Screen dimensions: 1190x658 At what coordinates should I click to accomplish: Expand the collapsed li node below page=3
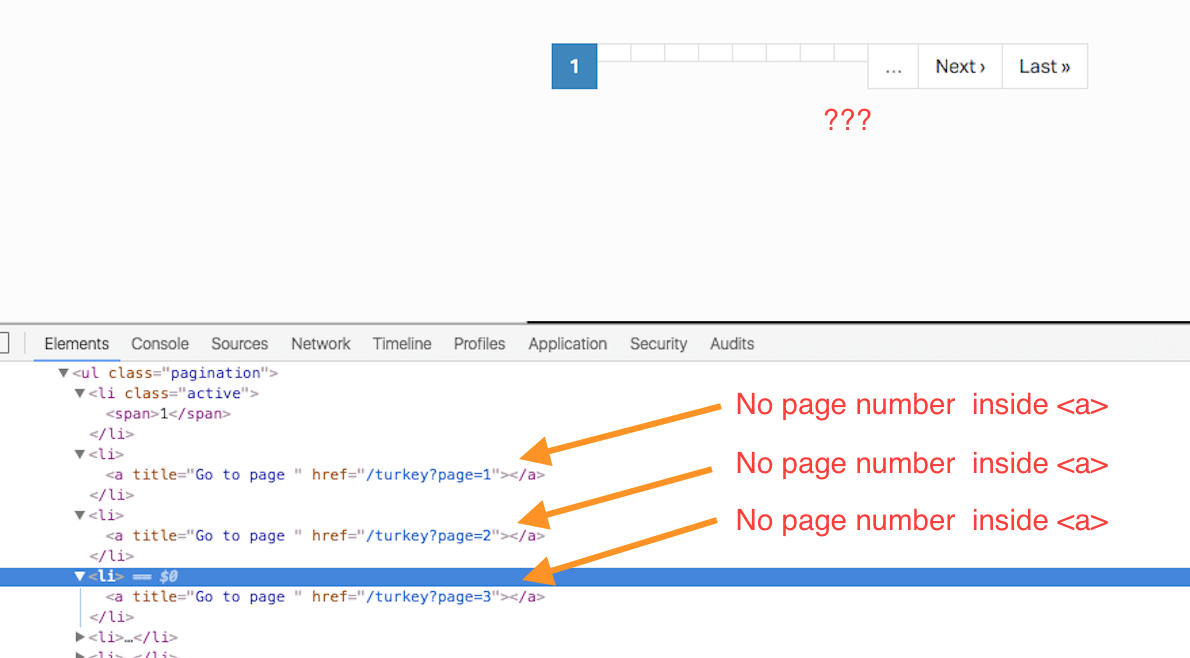click(80, 637)
